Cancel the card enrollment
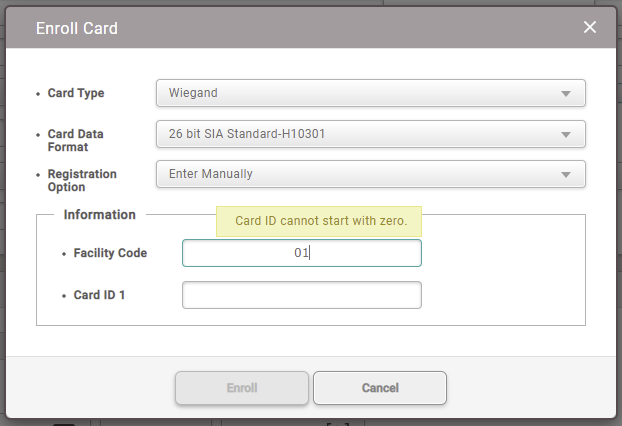Image resolution: width=622 pixels, height=426 pixels. [x=380, y=388]
